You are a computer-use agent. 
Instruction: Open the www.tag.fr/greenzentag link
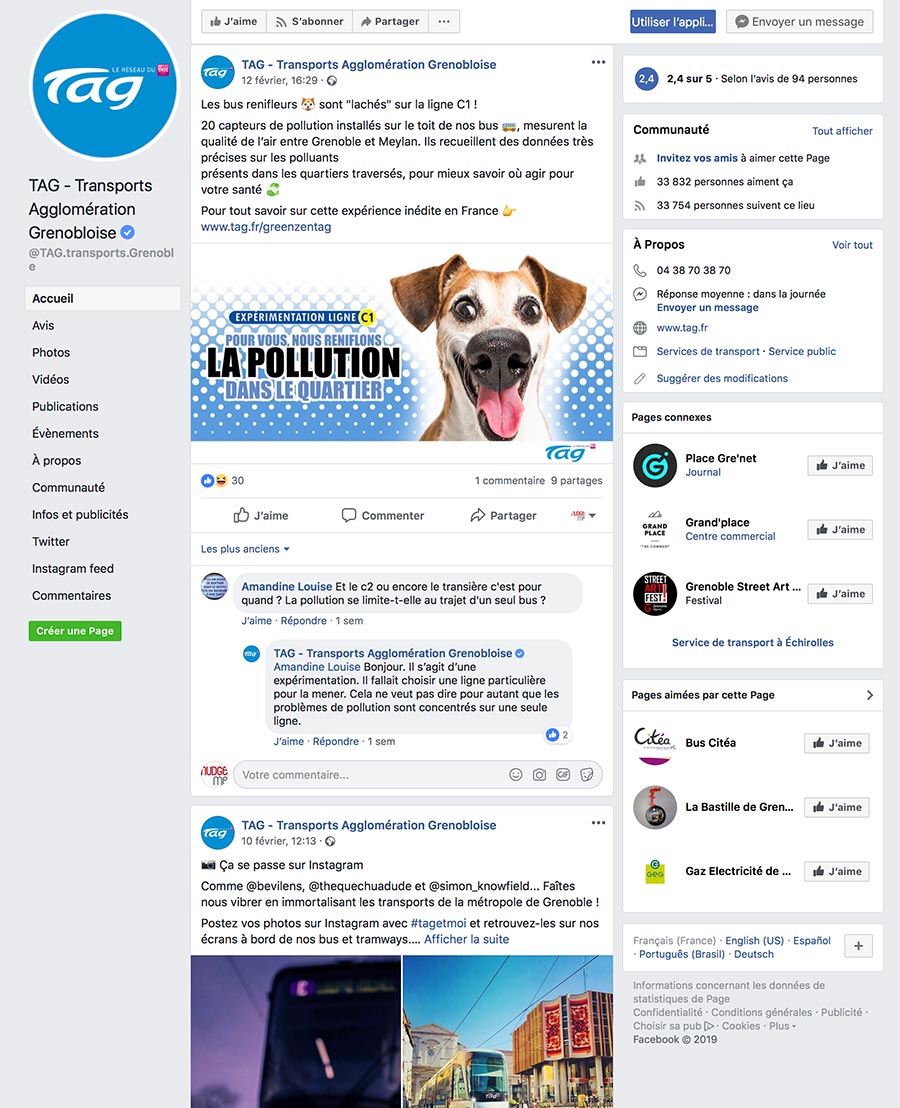click(x=266, y=227)
